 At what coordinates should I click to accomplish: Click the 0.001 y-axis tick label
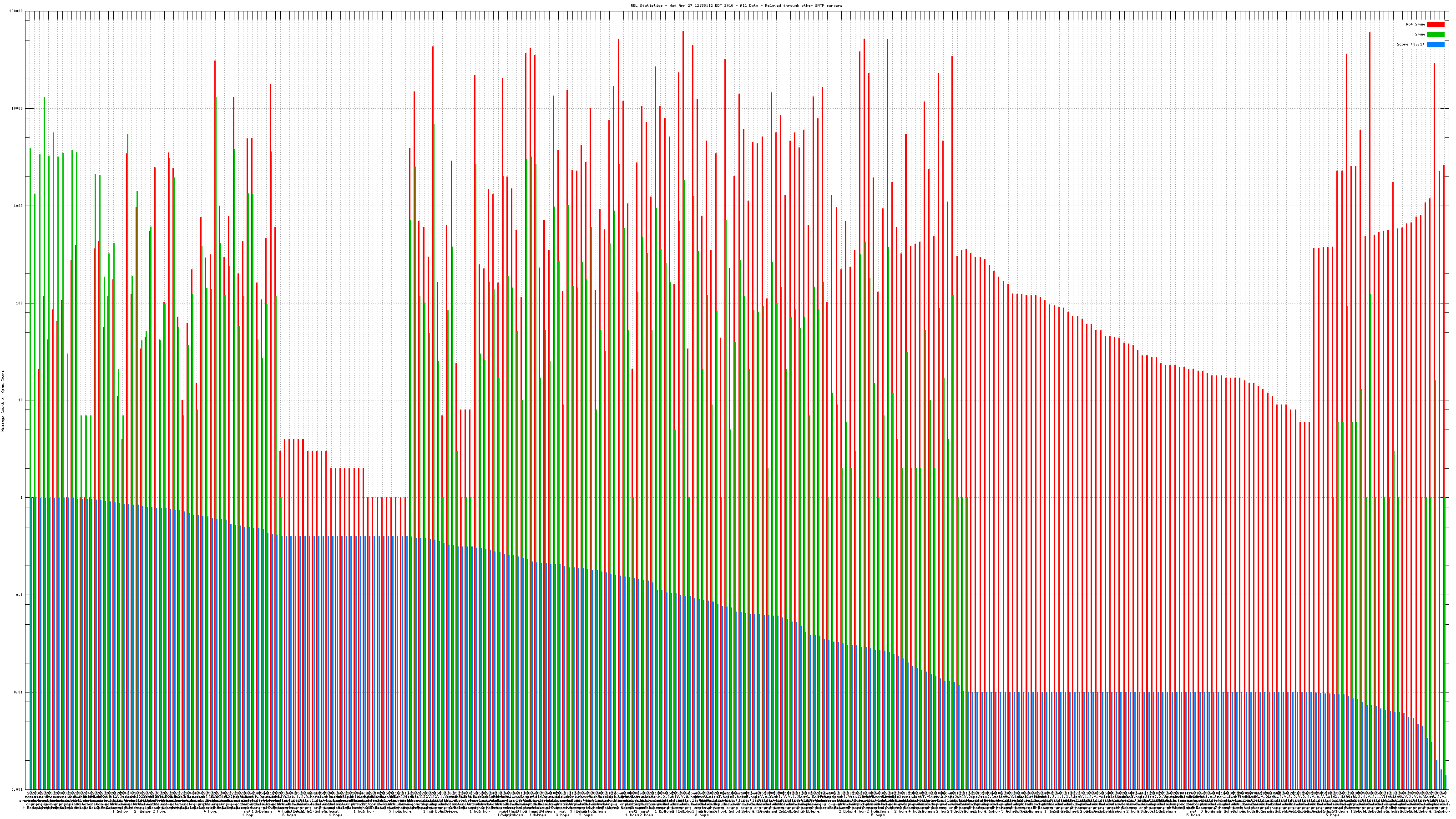point(18,789)
